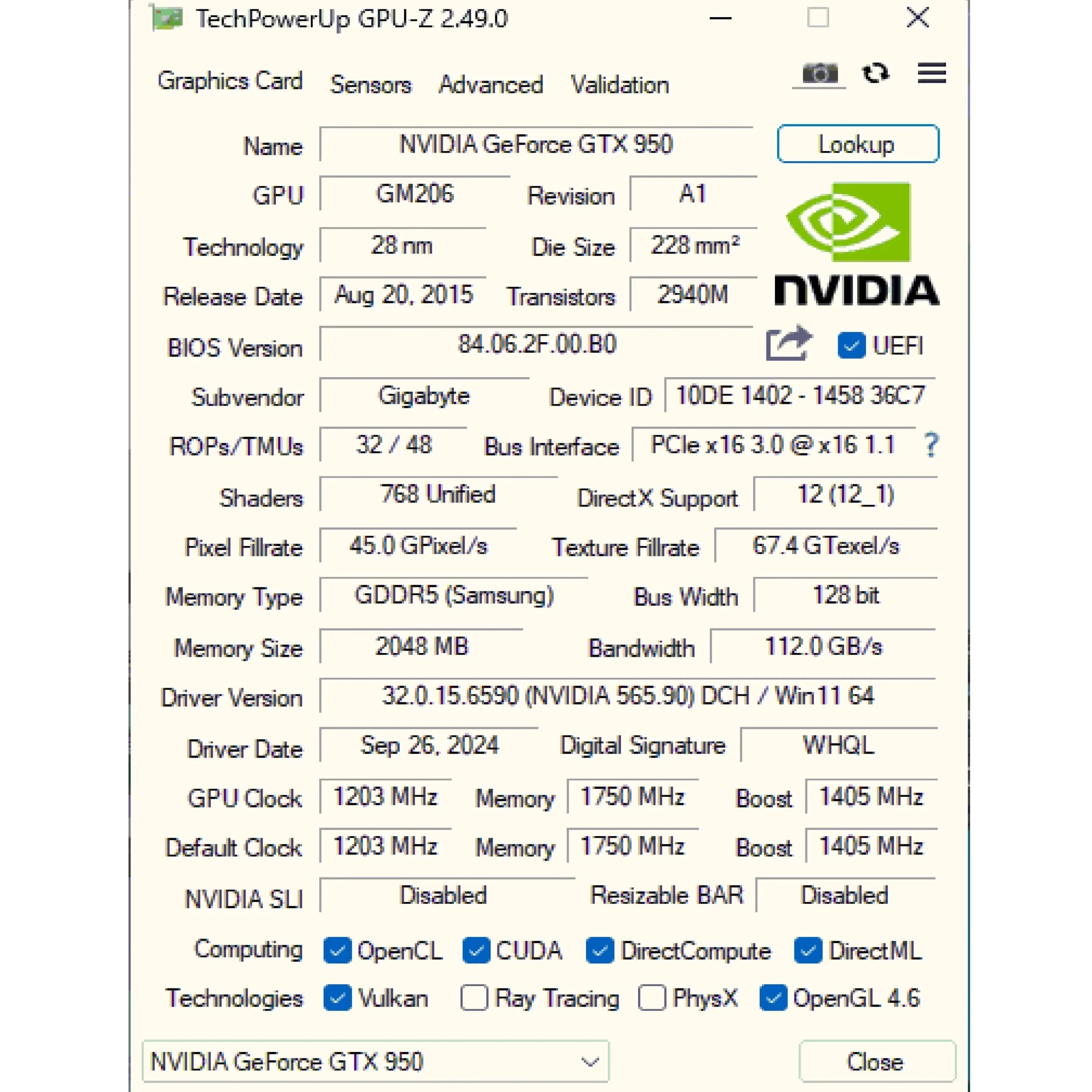Viewport: 1092px width, 1092px height.
Task: Click the Transistors value 2940M
Action: (x=693, y=294)
